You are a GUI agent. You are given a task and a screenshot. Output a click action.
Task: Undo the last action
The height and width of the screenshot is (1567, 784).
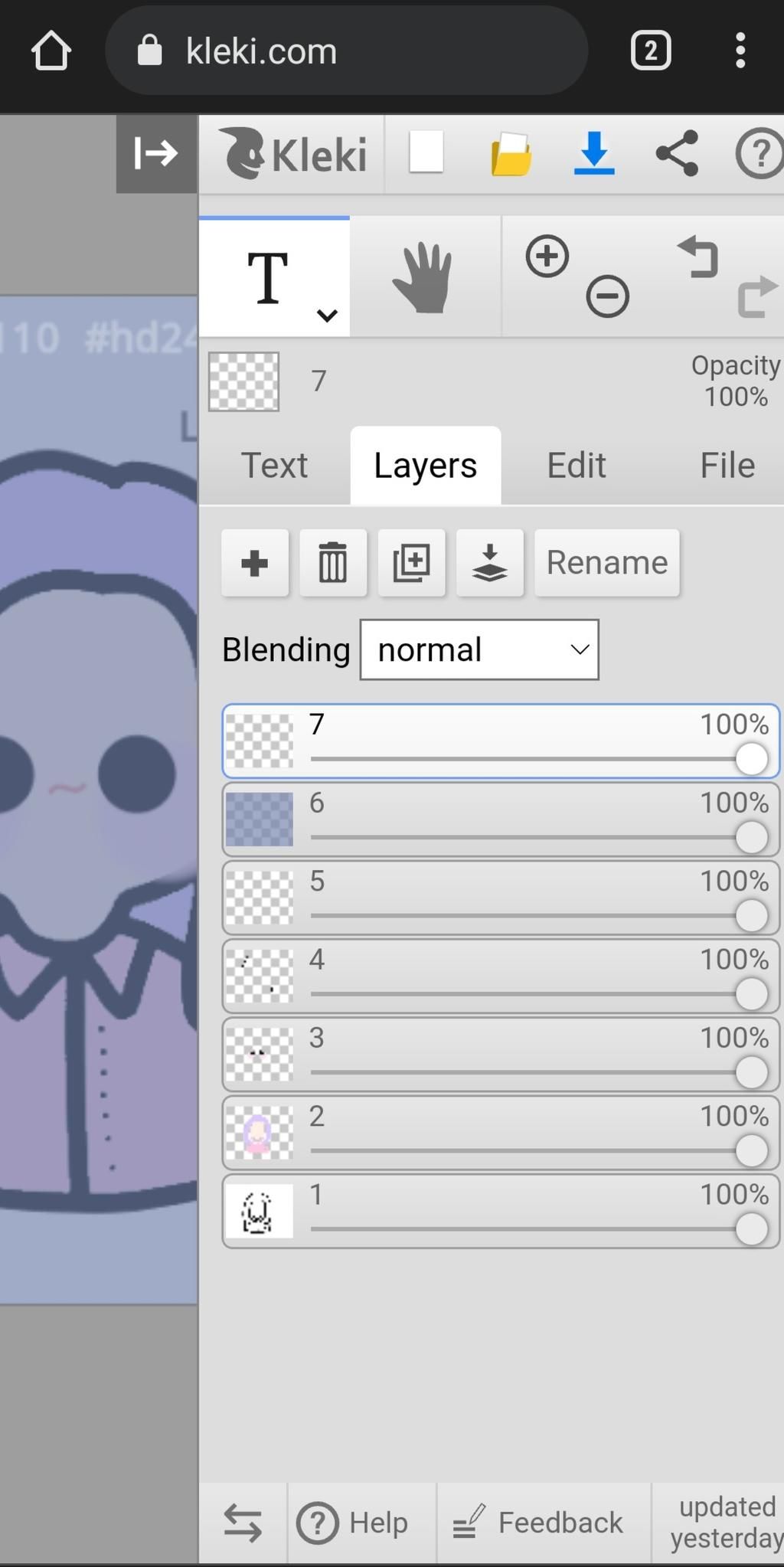[x=698, y=257]
